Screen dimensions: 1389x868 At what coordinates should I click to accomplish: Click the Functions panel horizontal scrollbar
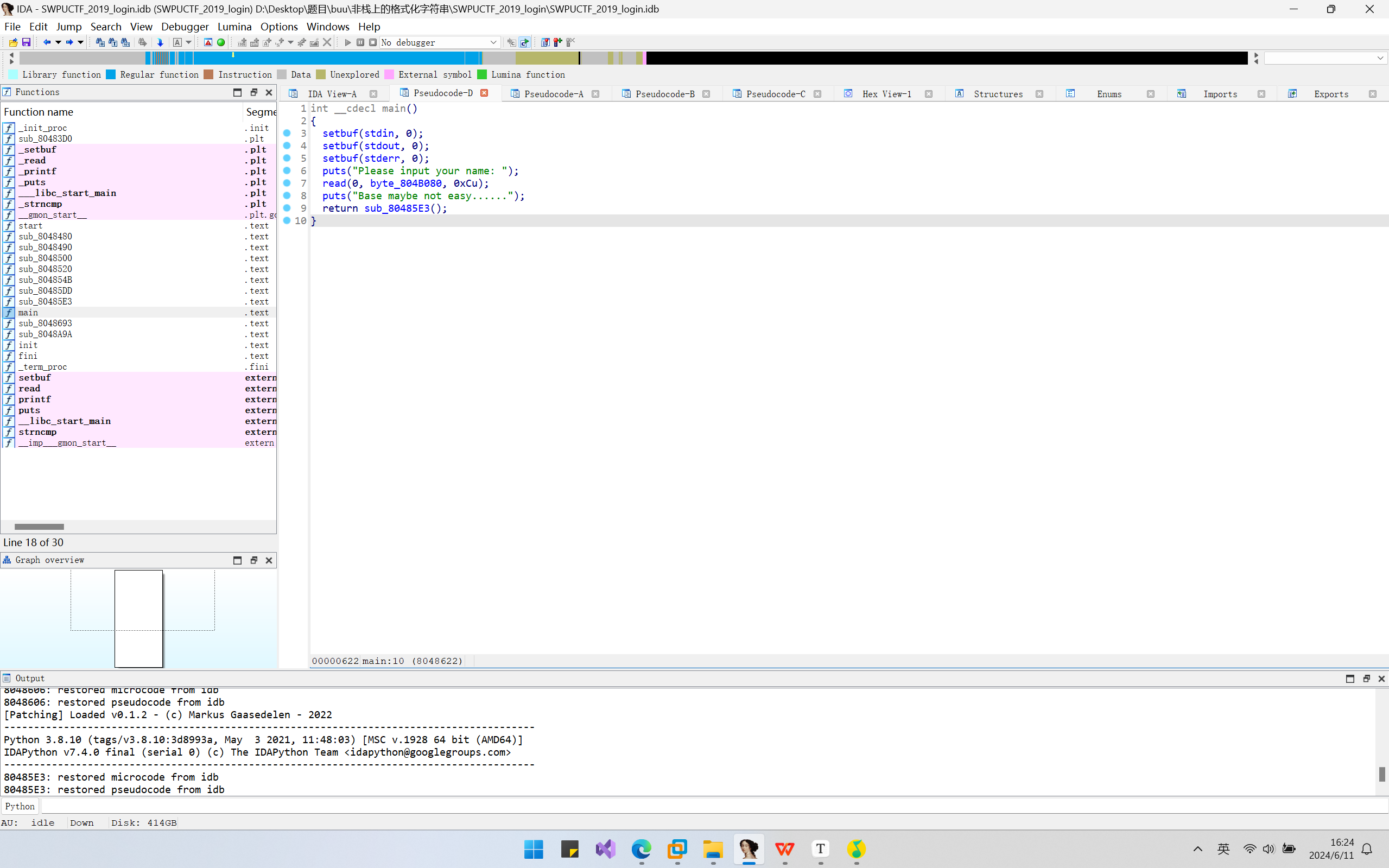(x=39, y=527)
